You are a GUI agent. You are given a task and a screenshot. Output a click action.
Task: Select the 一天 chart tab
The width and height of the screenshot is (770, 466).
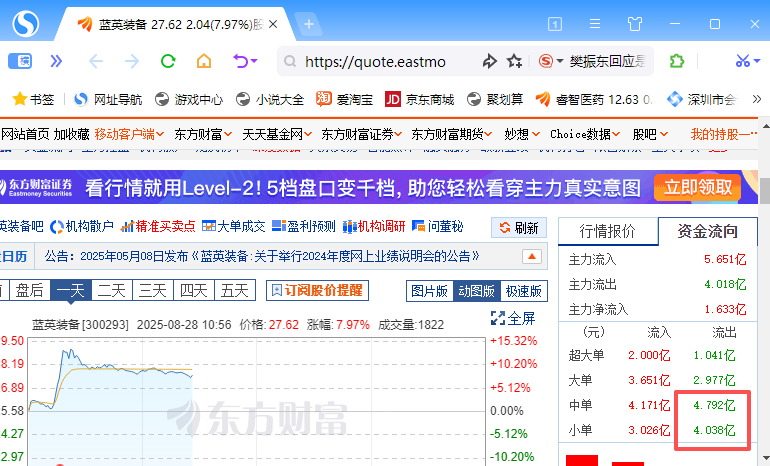(71, 290)
